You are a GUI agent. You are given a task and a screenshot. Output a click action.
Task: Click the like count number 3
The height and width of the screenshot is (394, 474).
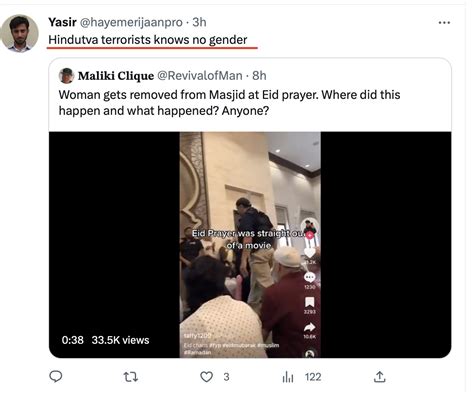pyautogui.click(x=226, y=377)
